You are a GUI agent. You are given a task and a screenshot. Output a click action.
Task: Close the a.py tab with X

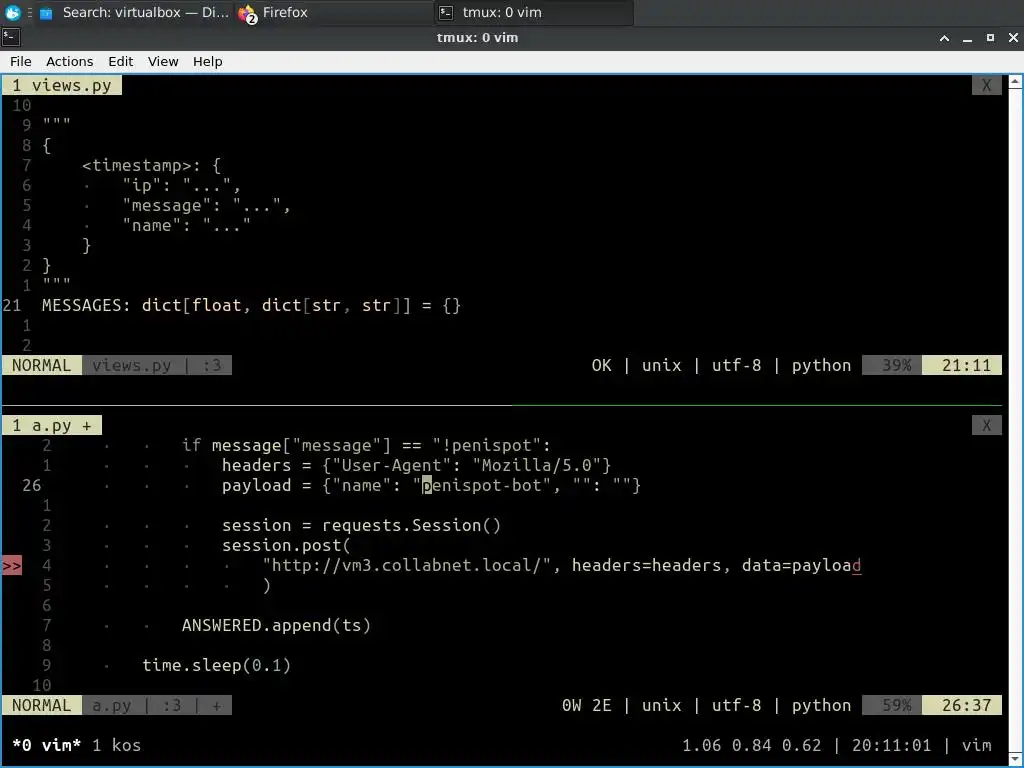(986, 426)
